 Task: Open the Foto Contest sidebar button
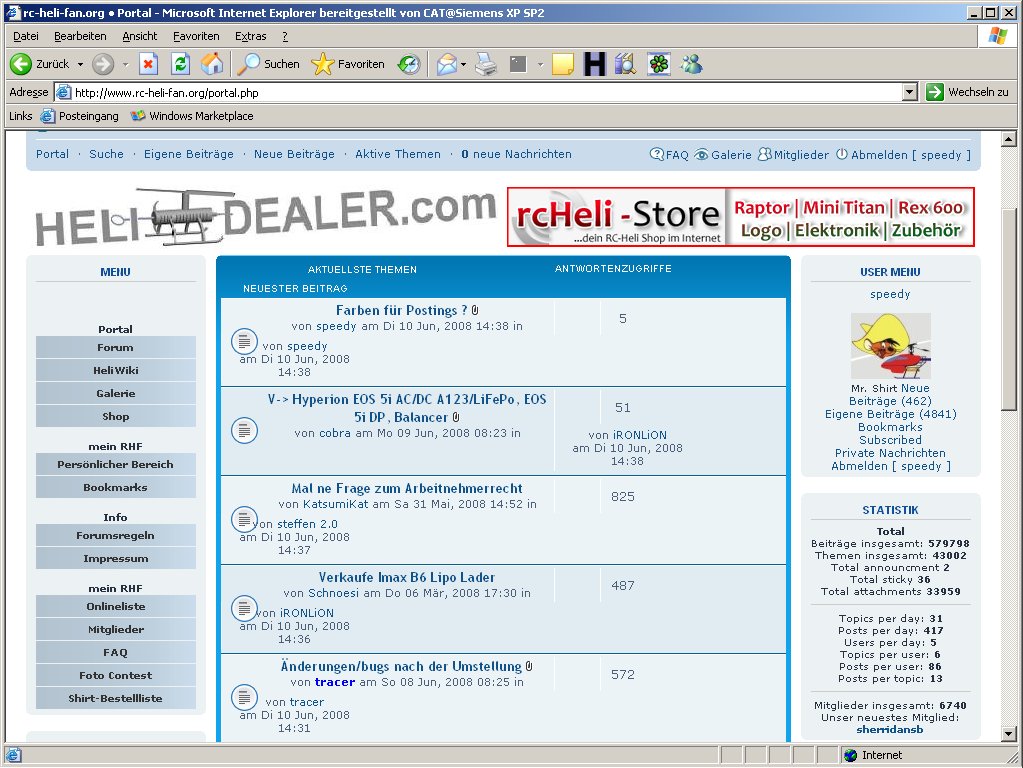(115, 676)
